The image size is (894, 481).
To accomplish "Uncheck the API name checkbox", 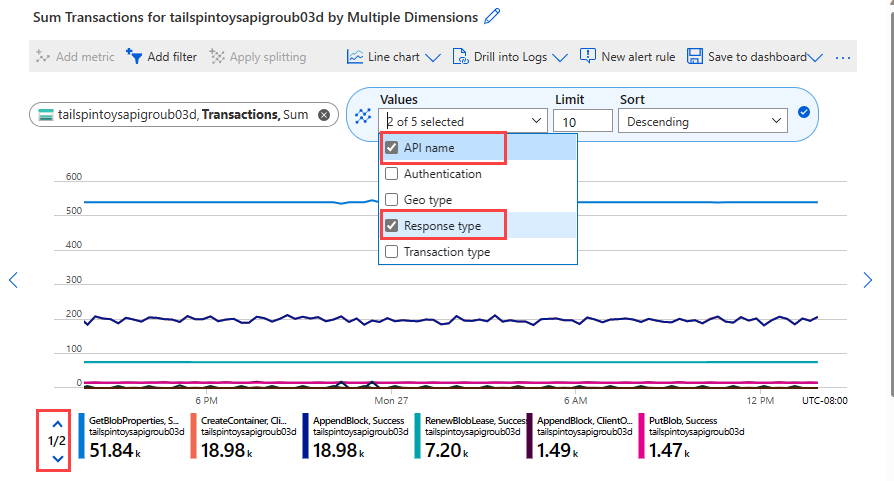I will point(392,148).
